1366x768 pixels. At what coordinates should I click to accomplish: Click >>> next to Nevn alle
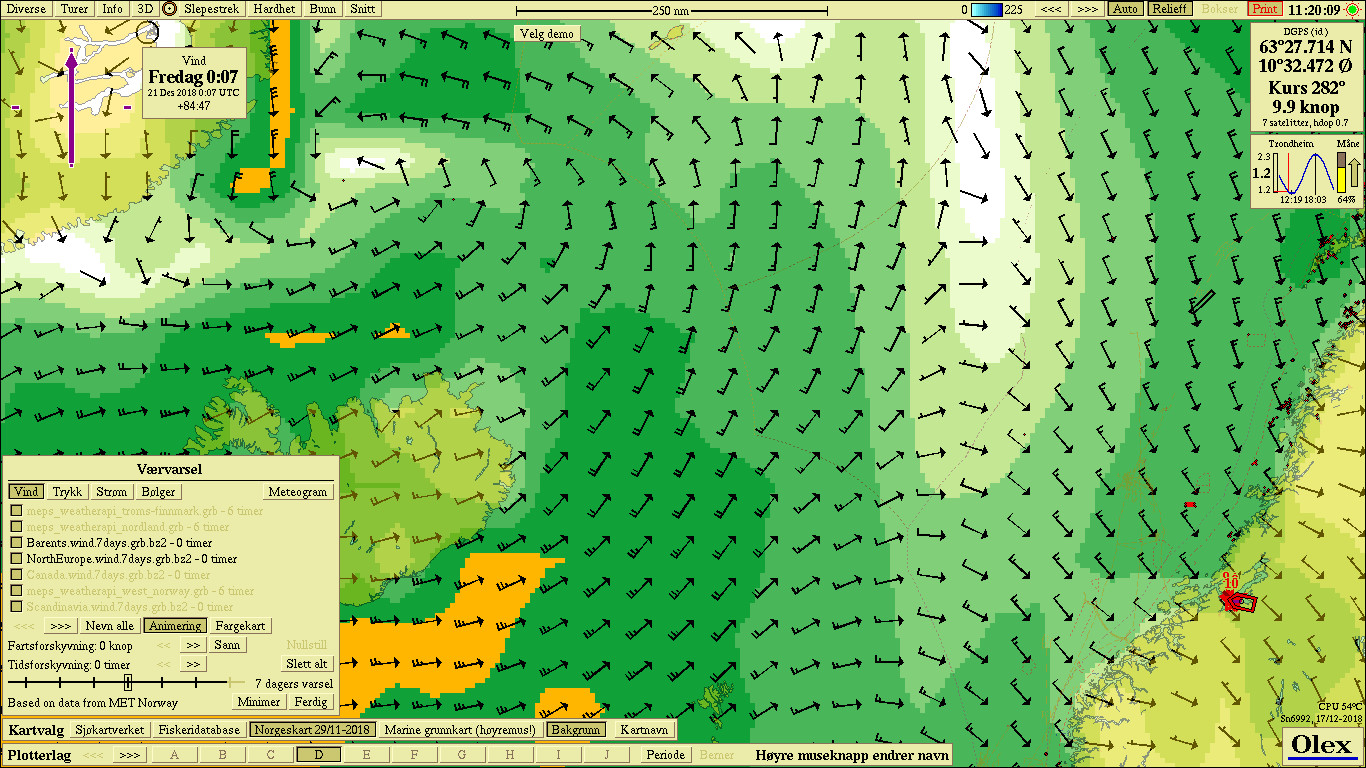pos(59,626)
